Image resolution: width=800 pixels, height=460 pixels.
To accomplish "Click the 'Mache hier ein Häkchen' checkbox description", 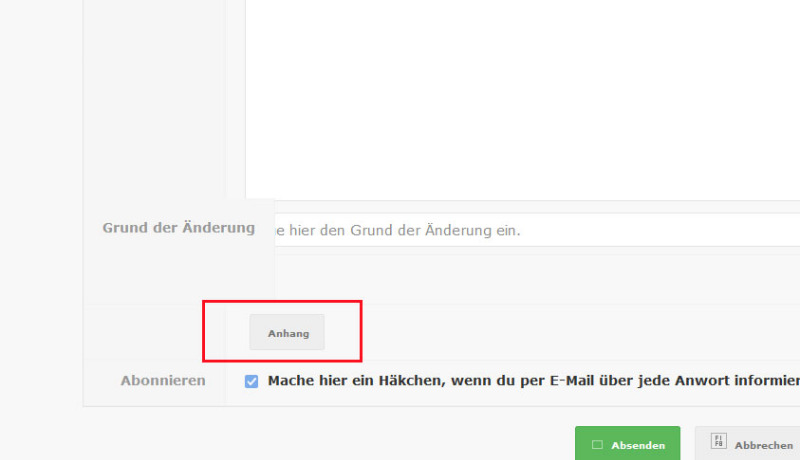I will [534, 380].
